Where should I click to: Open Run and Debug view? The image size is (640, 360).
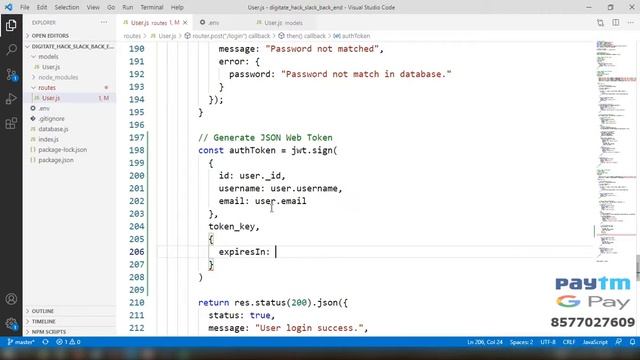pos(11,99)
